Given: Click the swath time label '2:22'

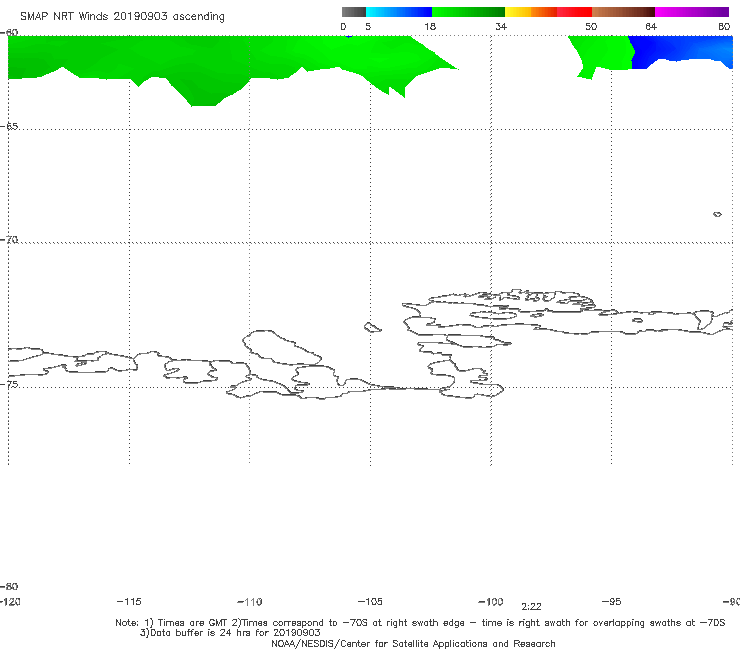Looking at the screenshot, I should [531, 607].
